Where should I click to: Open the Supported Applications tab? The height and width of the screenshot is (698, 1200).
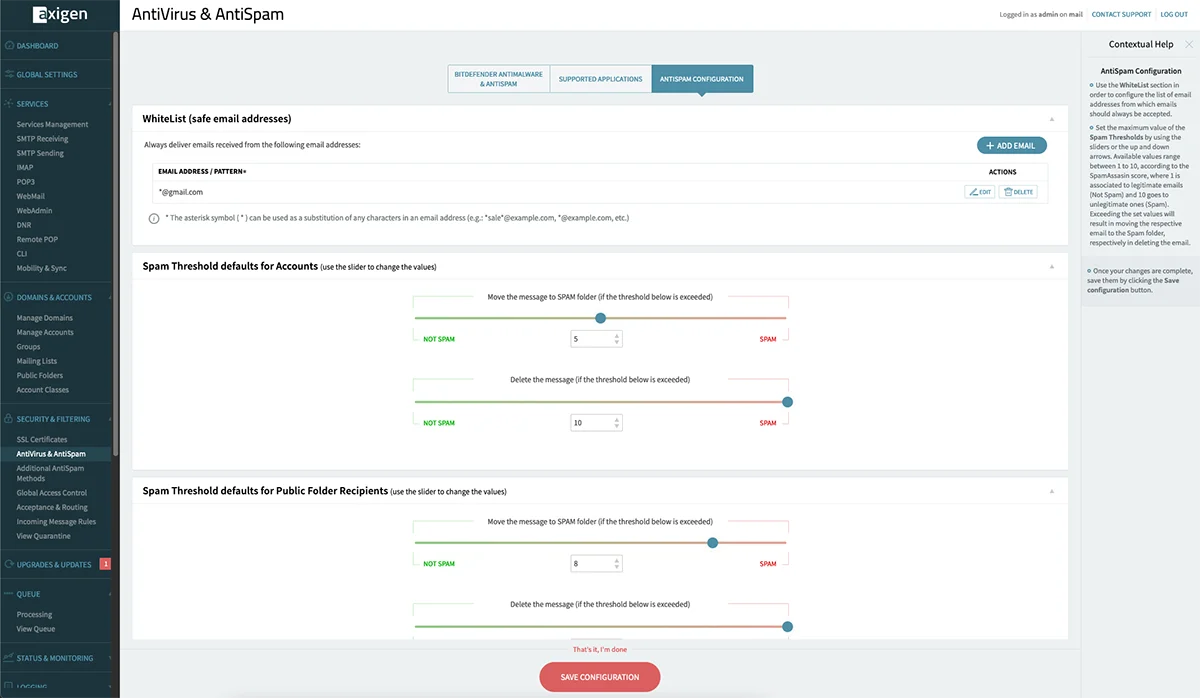pos(600,79)
